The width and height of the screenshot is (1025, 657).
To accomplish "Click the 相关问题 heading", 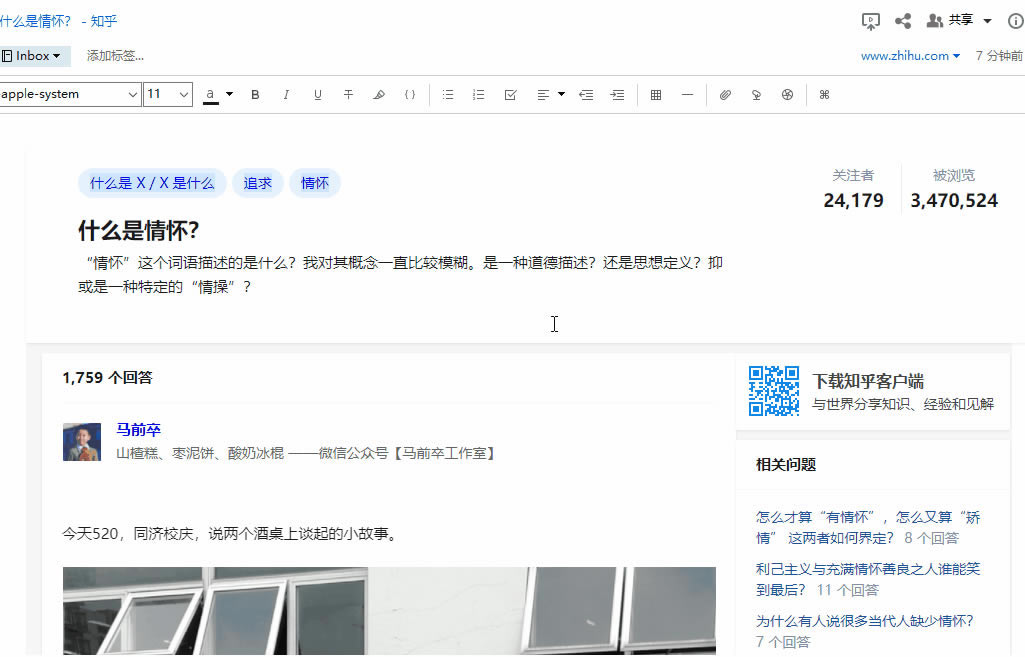I will pyautogui.click(x=786, y=465).
